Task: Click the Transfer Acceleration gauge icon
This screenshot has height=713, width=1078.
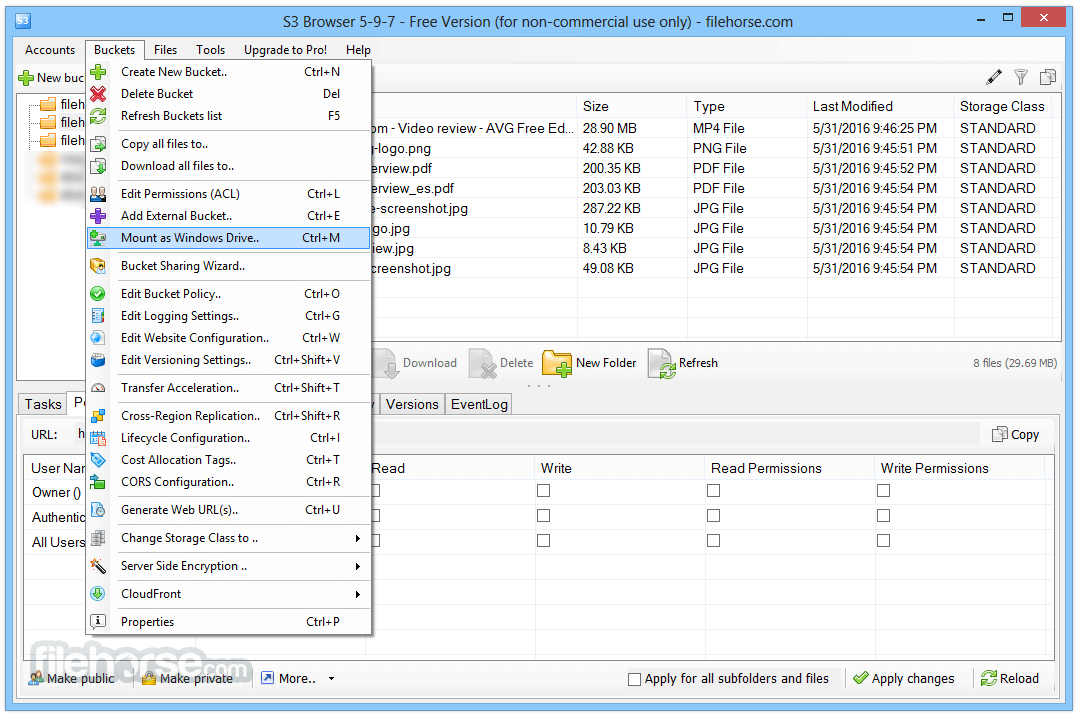Action: [98, 388]
